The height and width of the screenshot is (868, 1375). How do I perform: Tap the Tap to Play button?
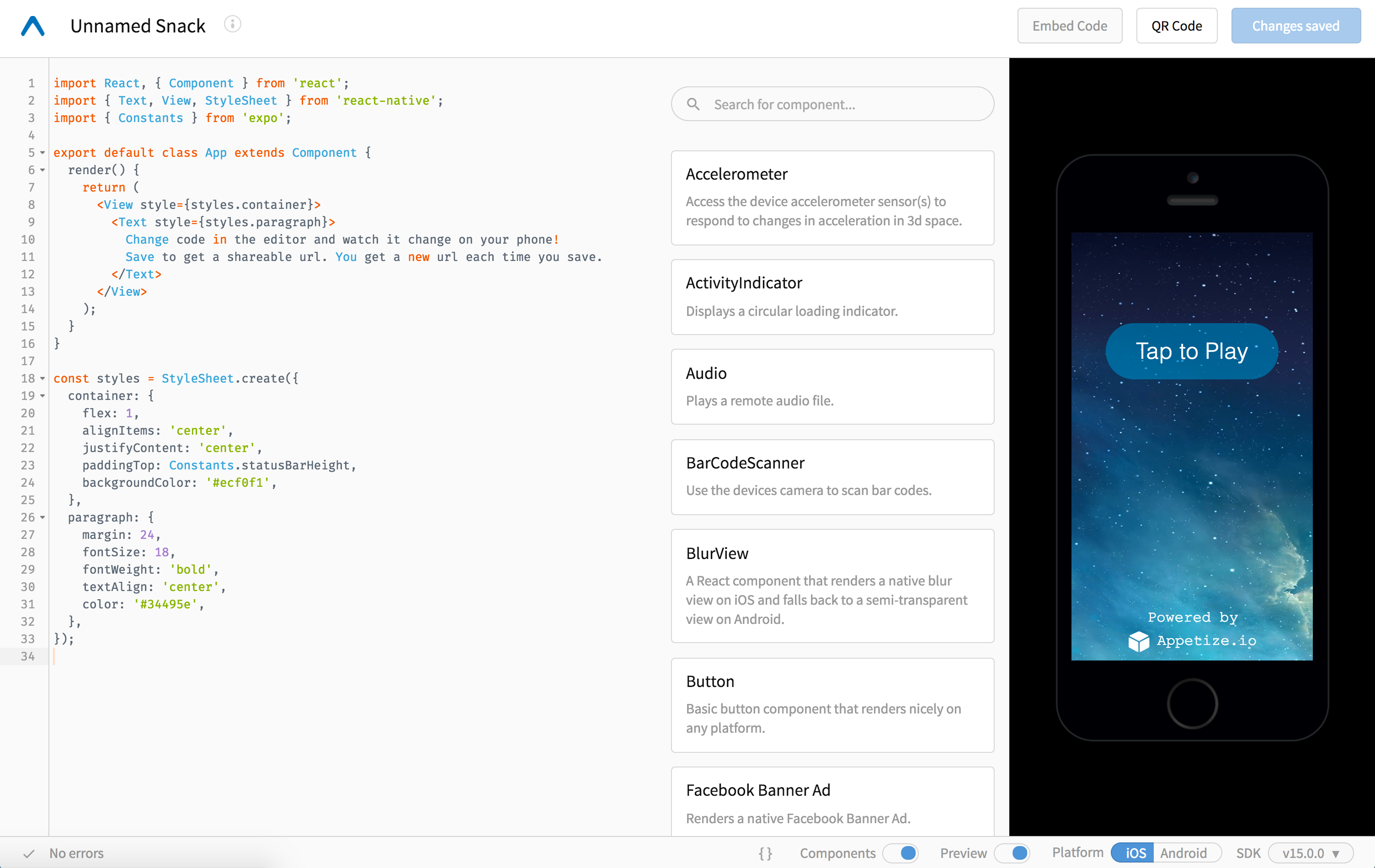click(x=1191, y=351)
